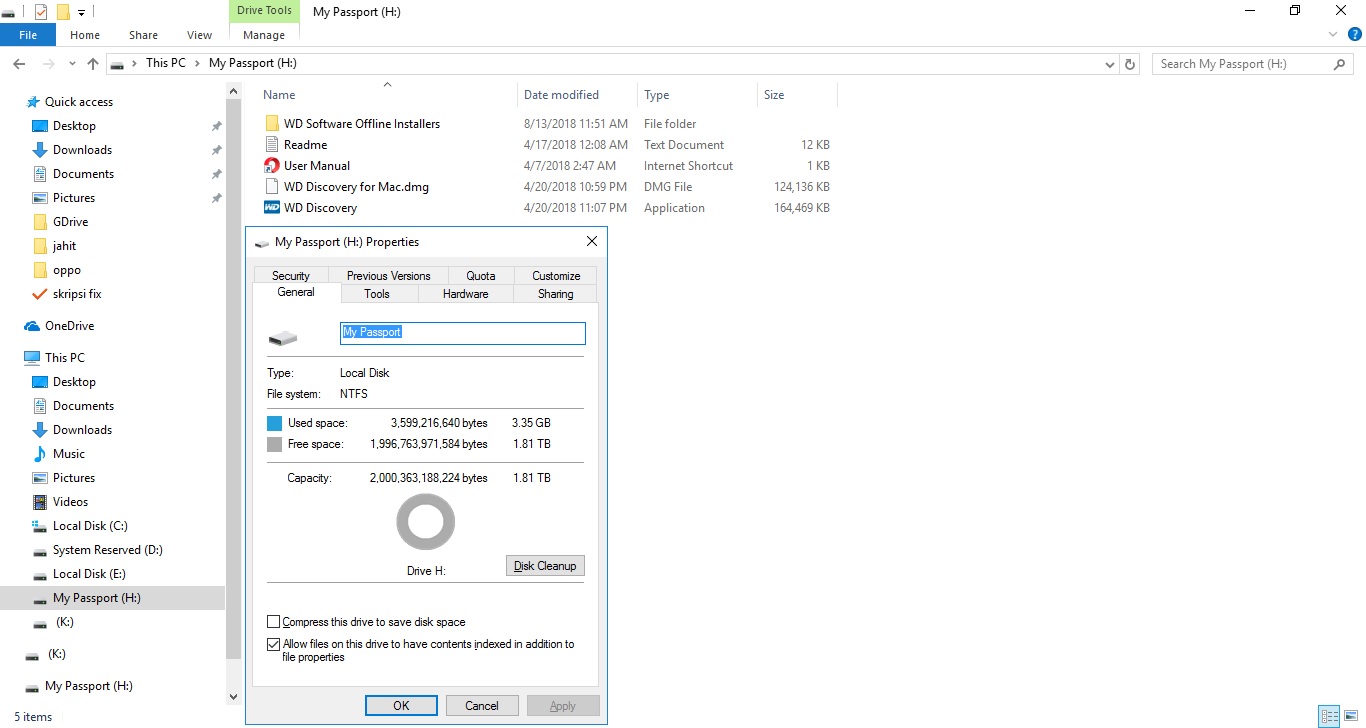Cancel the Properties dialog

(482, 705)
